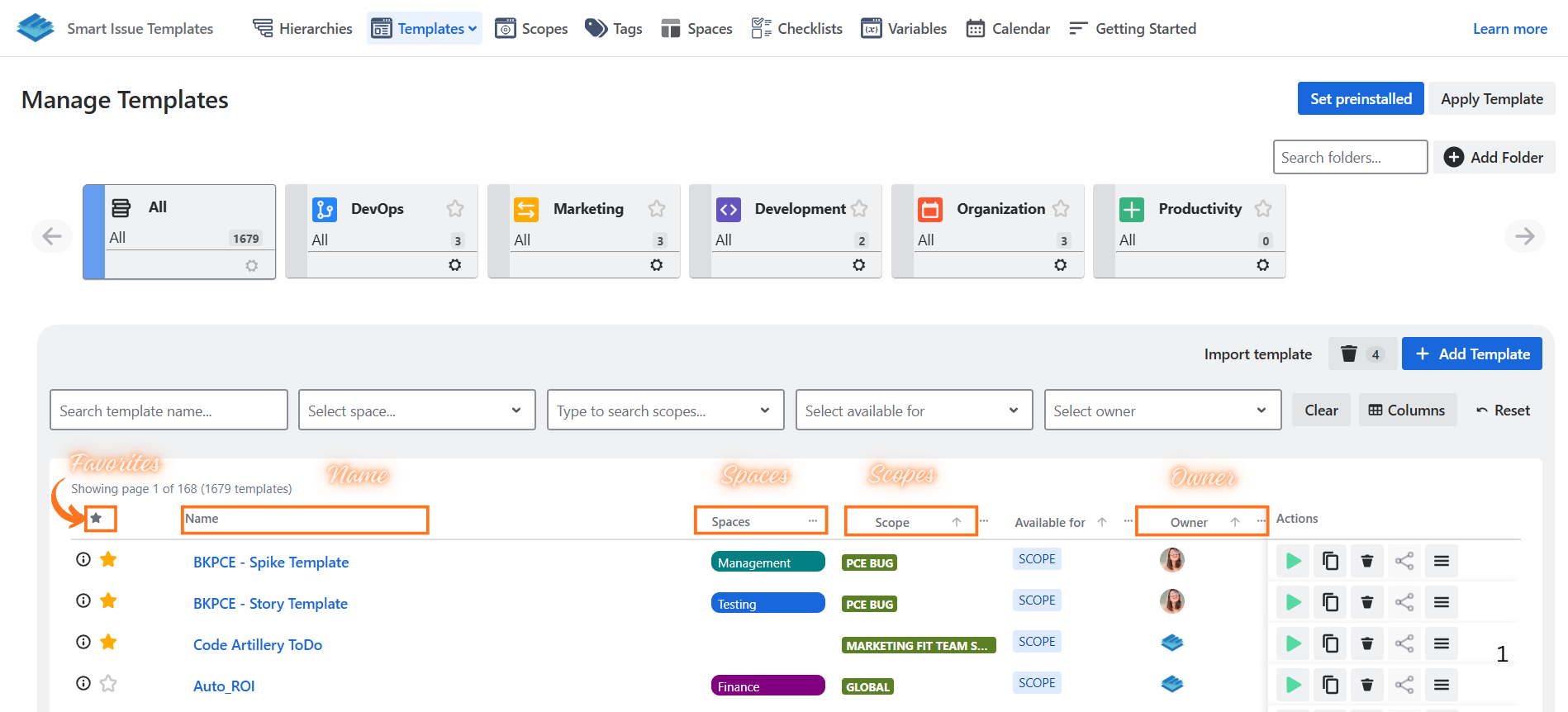The width and height of the screenshot is (1568, 712).
Task: Star the Development folder
Action: tap(859, 208)
